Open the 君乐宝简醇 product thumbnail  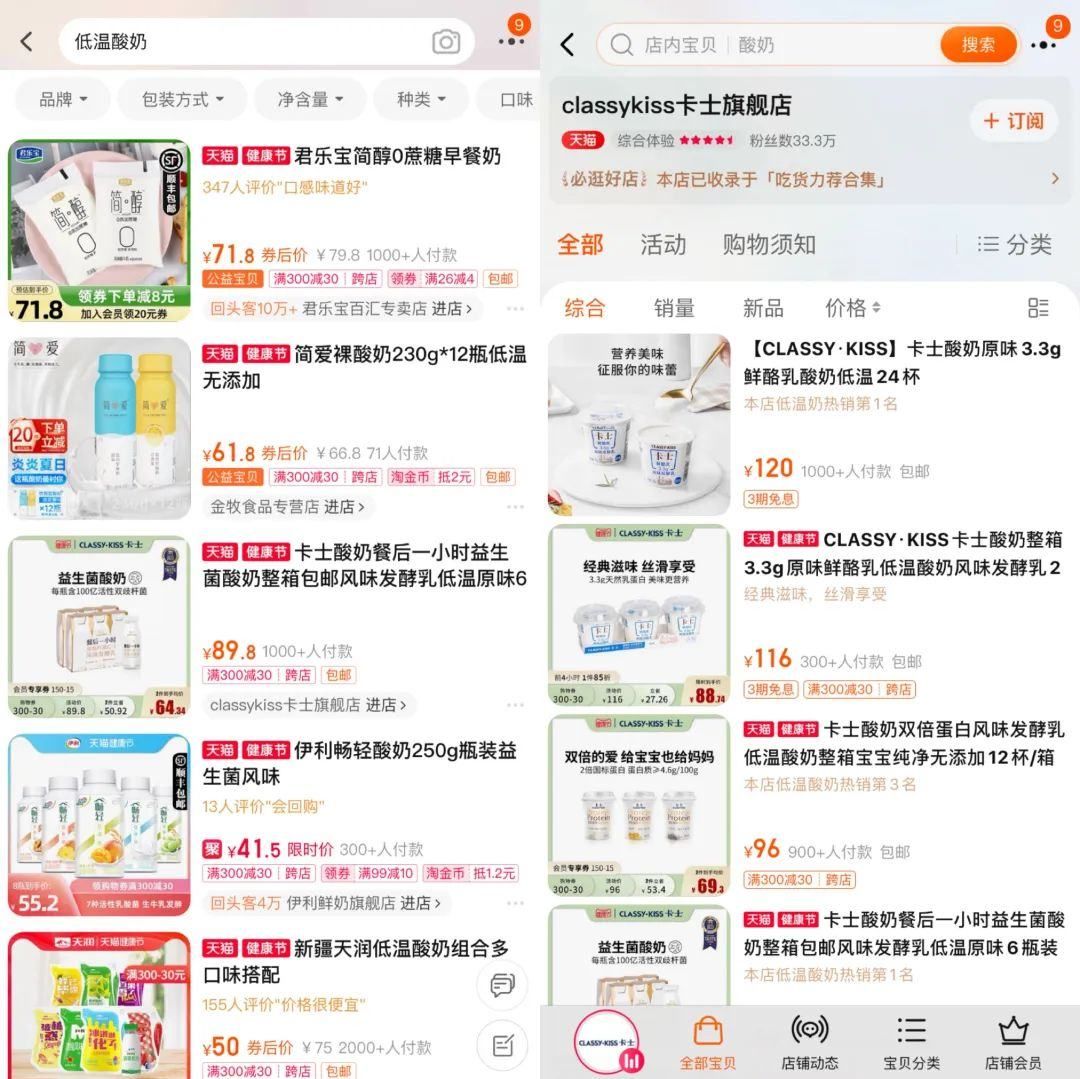click(x=99, y=231)
